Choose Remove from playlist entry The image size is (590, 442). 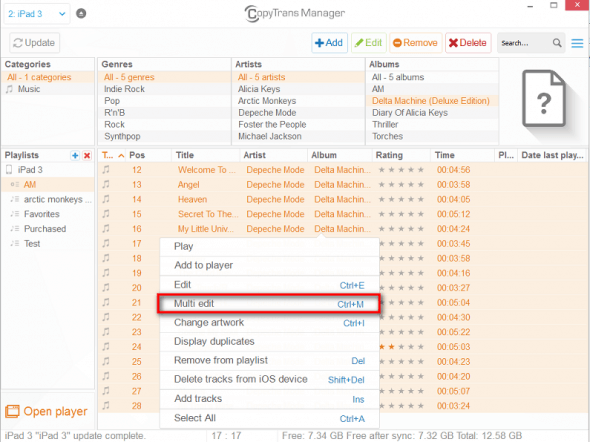pyautogui.click(x=269, y=361)
